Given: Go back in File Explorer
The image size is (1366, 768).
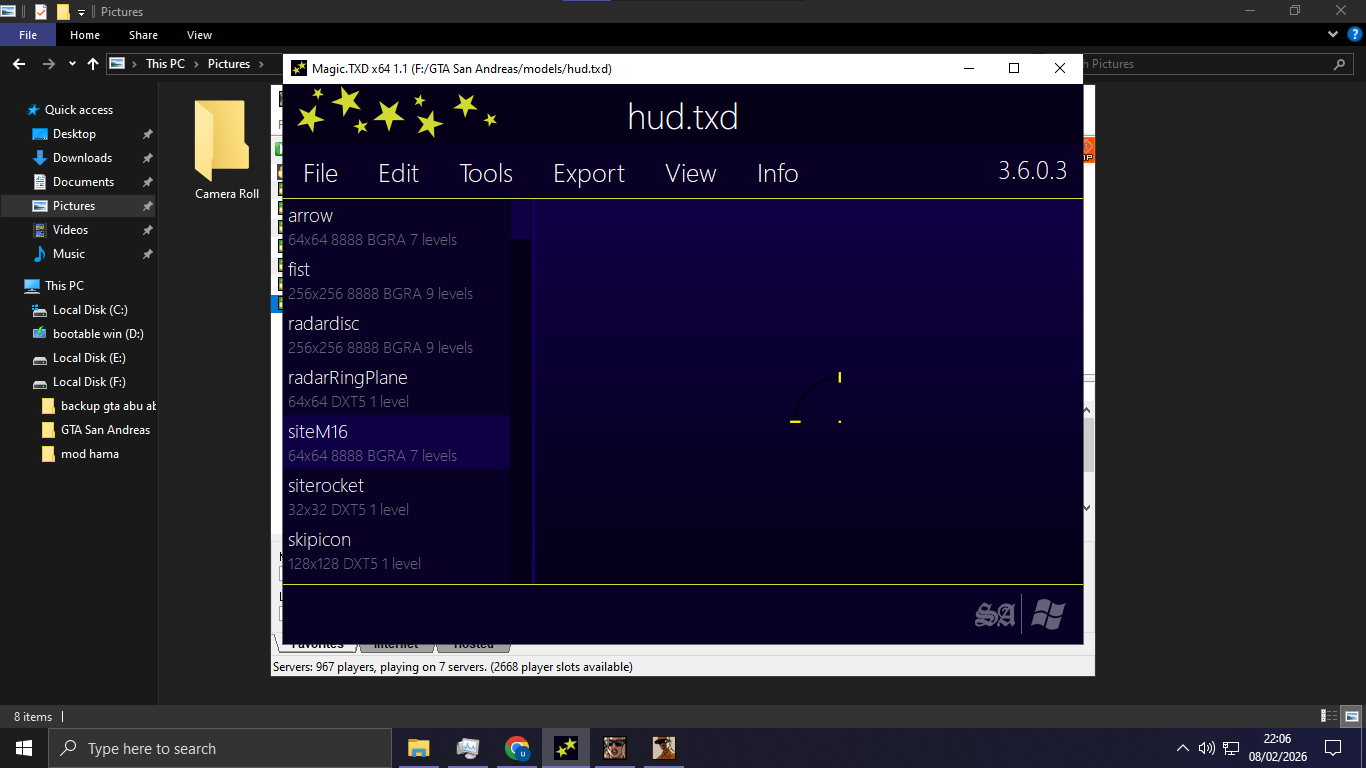Looking at the screenshot, I should 19,63.
